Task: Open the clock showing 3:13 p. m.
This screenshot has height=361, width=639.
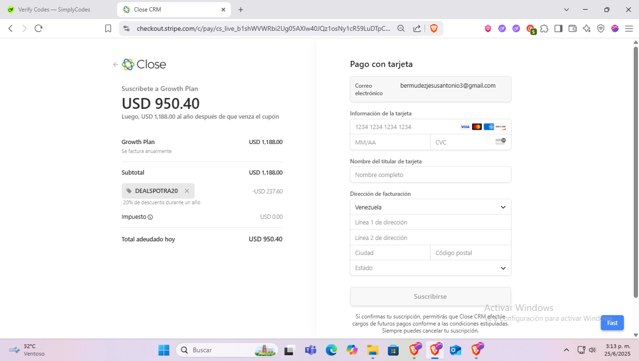Action: 617,350
